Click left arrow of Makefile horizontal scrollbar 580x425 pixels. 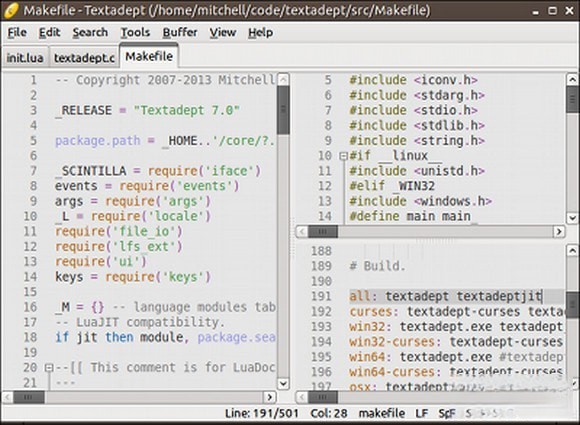click(x=302, y=397)
